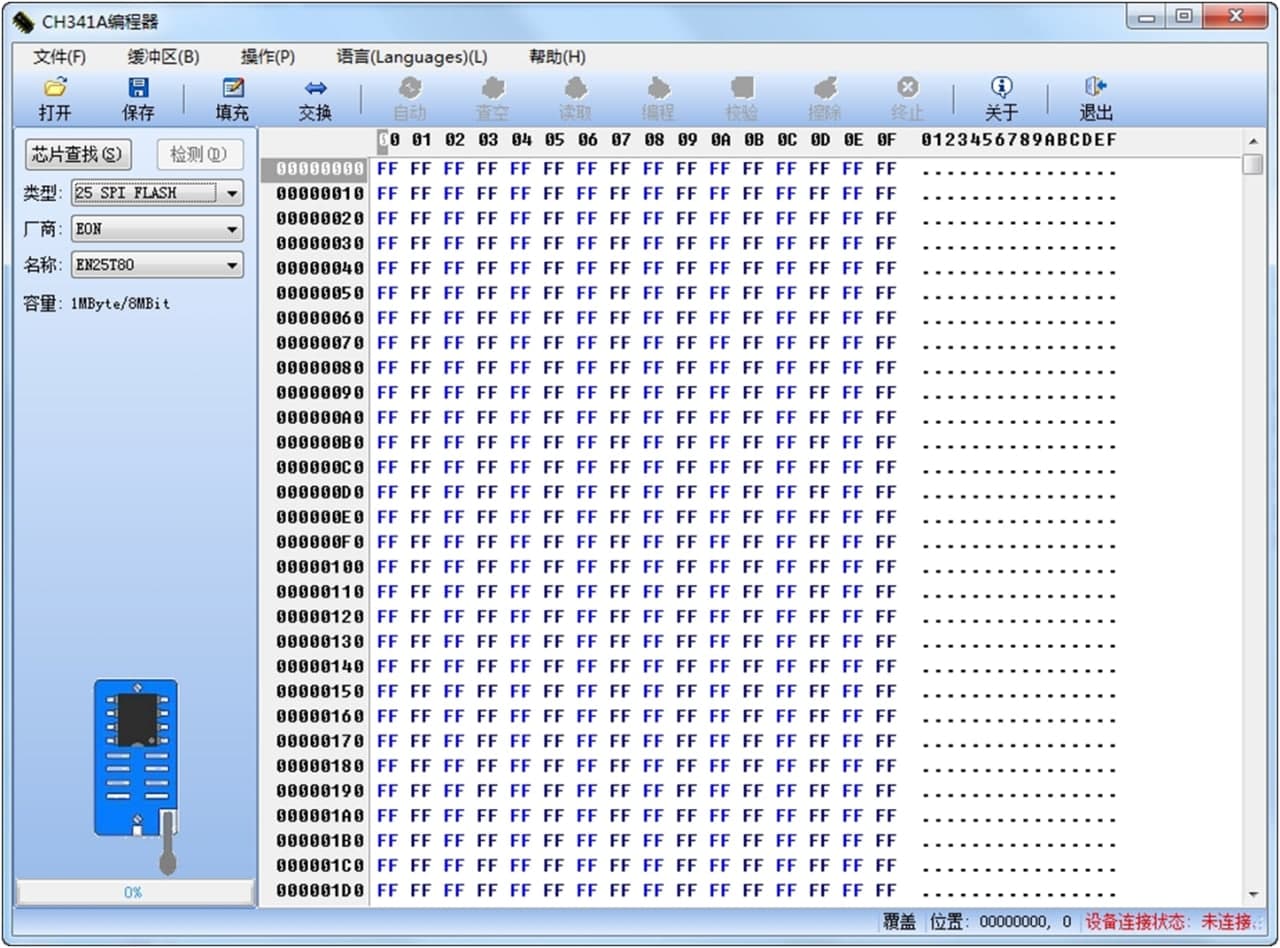The width and height of the screenshot is (1280, 948).
Task: Click the Swap (交换) arrows icon
Action: coord(315,87)
